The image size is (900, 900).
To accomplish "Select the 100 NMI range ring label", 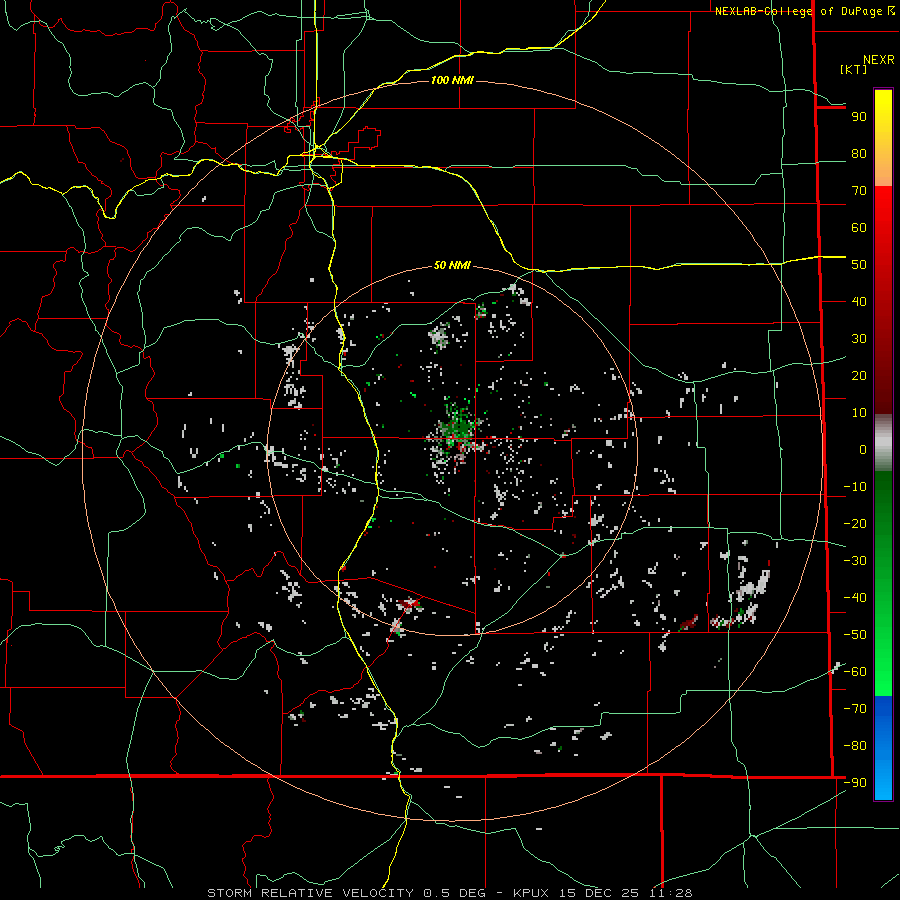I will click(x=452, y=80).
